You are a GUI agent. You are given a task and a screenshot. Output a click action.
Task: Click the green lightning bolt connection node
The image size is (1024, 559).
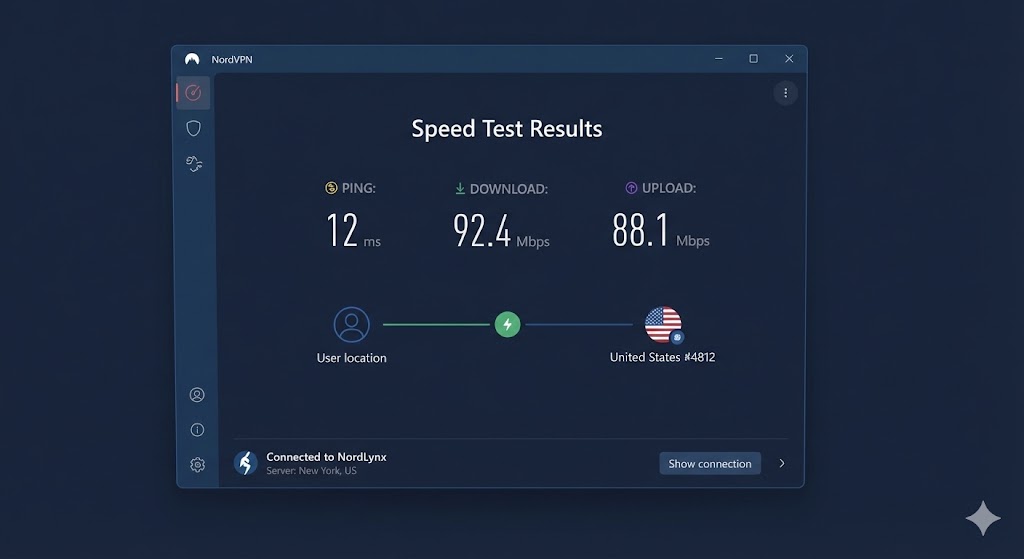(507, 325)
